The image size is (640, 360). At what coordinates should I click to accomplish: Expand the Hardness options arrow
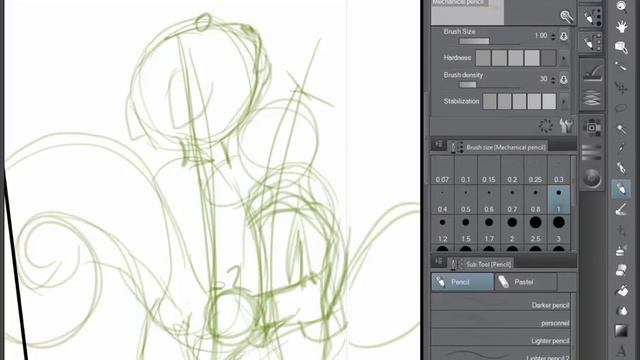[x=564, y=58]
